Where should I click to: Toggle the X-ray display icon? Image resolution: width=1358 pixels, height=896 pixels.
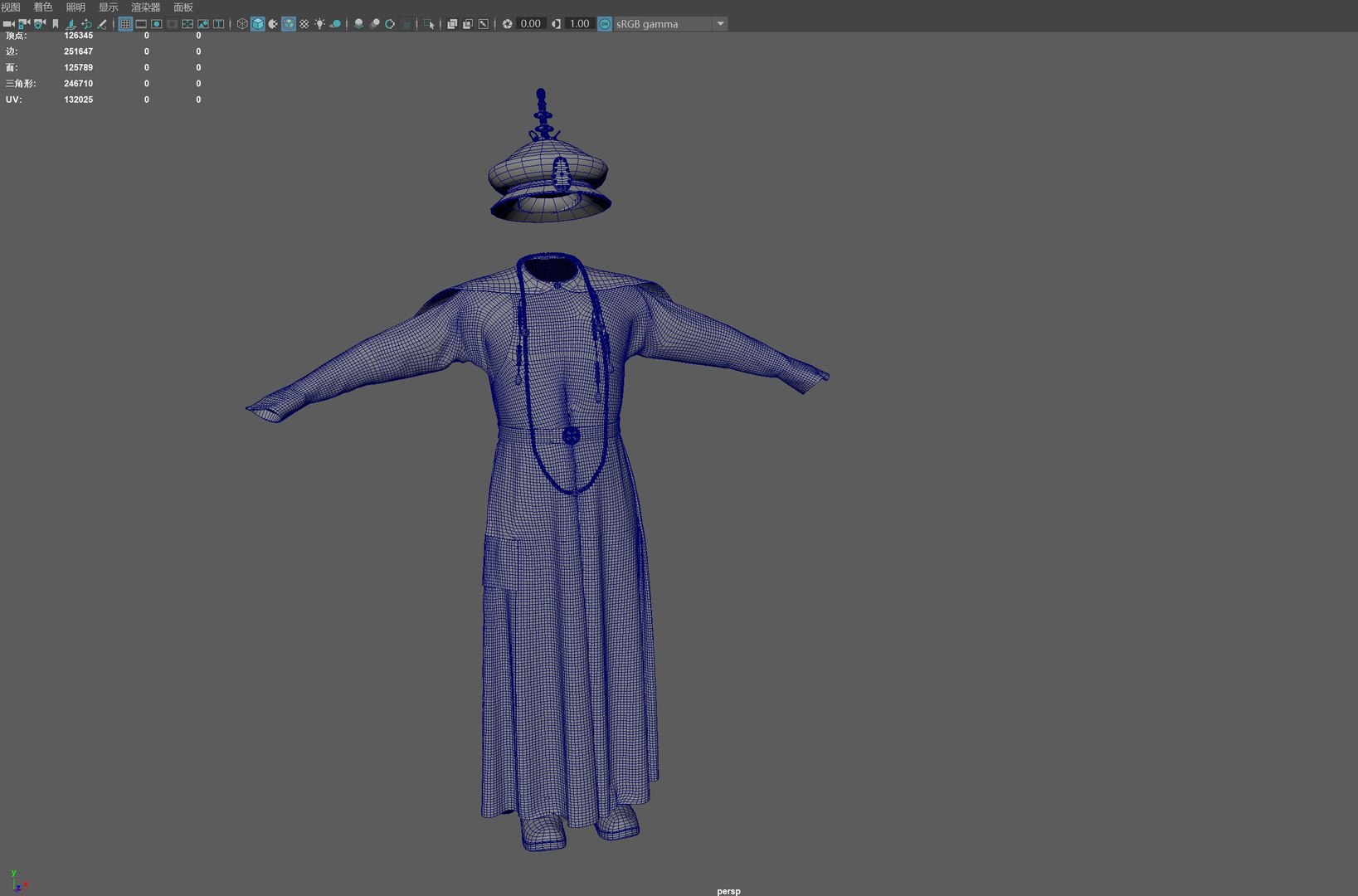(x=452, y=24)
